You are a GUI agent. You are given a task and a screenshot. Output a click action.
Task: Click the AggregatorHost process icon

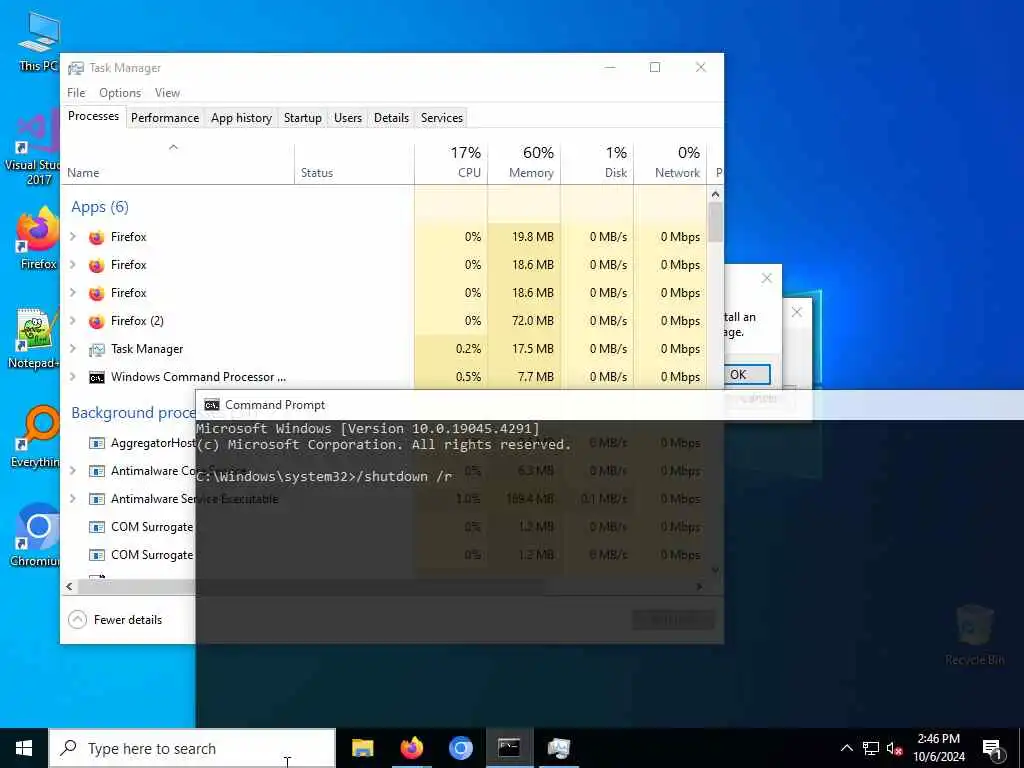click(x=97, y=443)
